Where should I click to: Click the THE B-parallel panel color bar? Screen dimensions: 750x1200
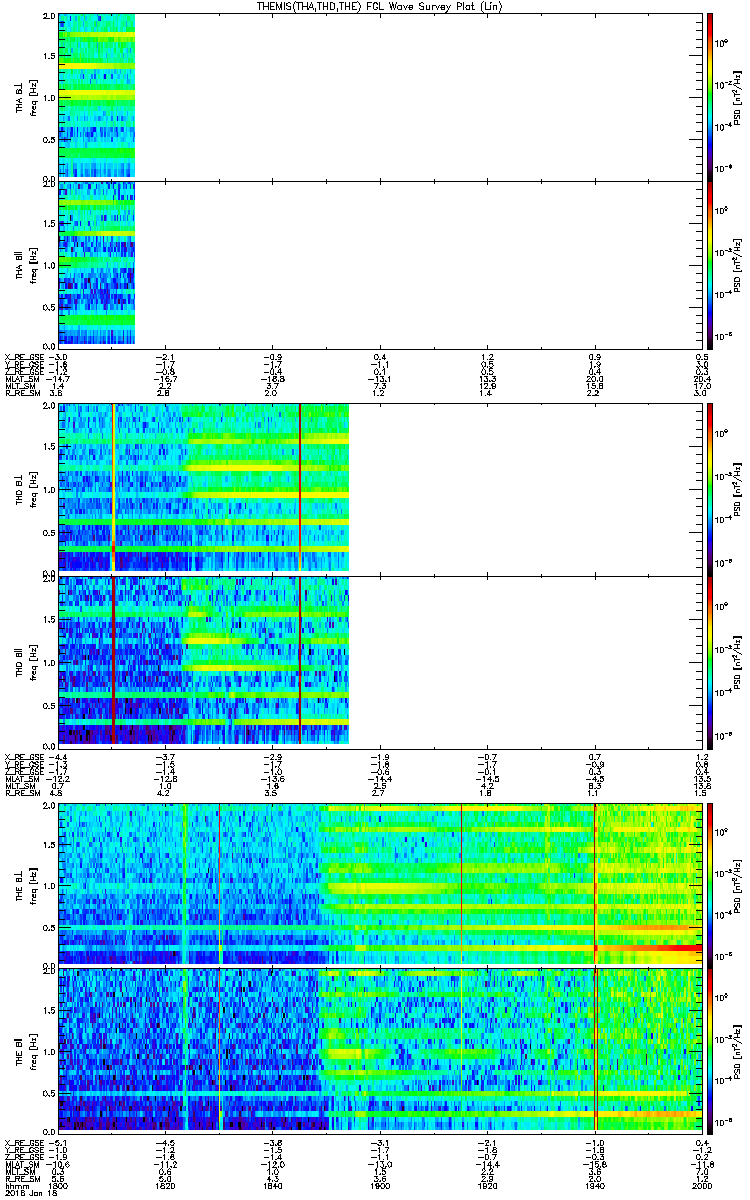pos(710,1050)
